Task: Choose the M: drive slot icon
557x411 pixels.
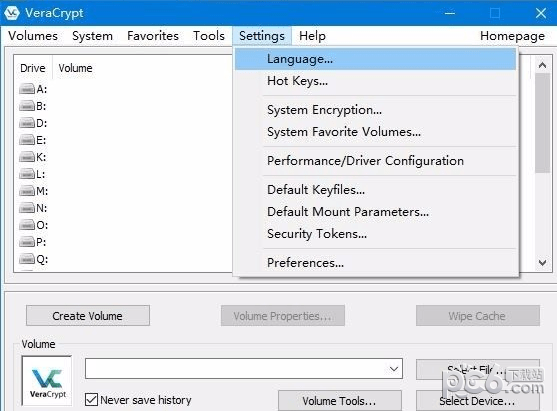Action: point(27,191)
